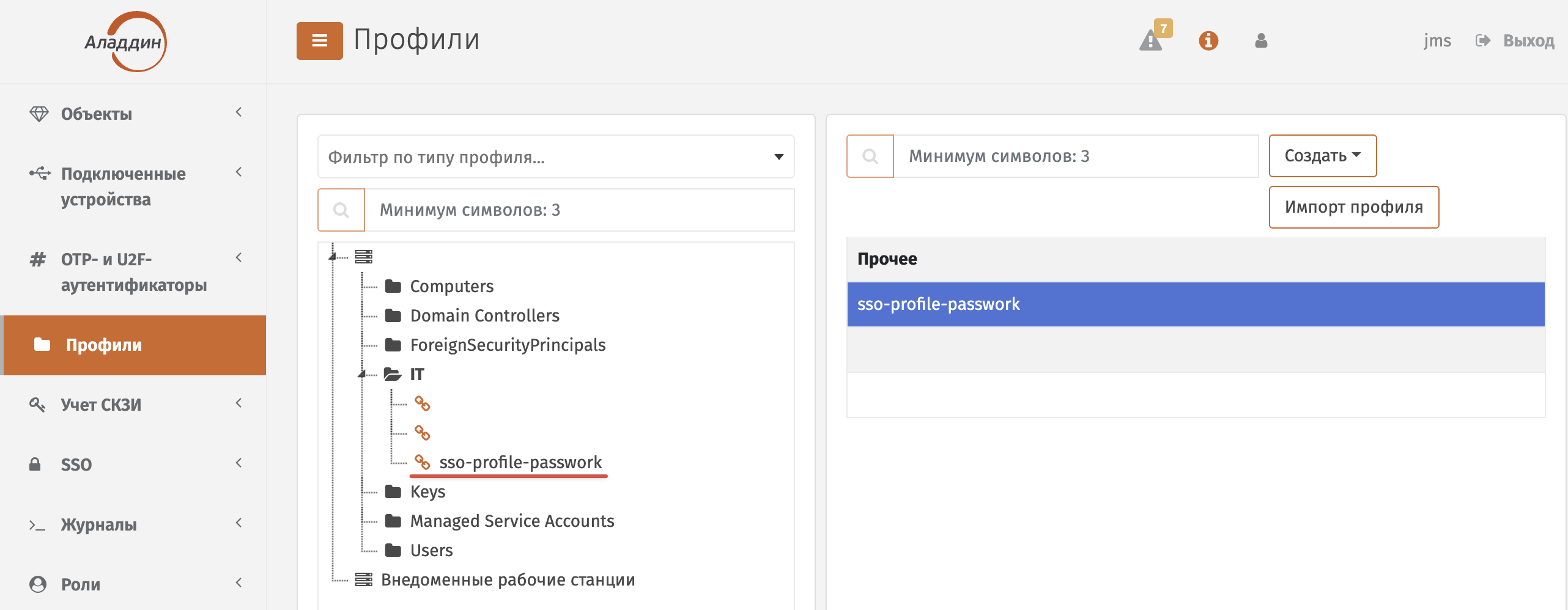Expand chevron beside Объекты

[x=239, y=112]
